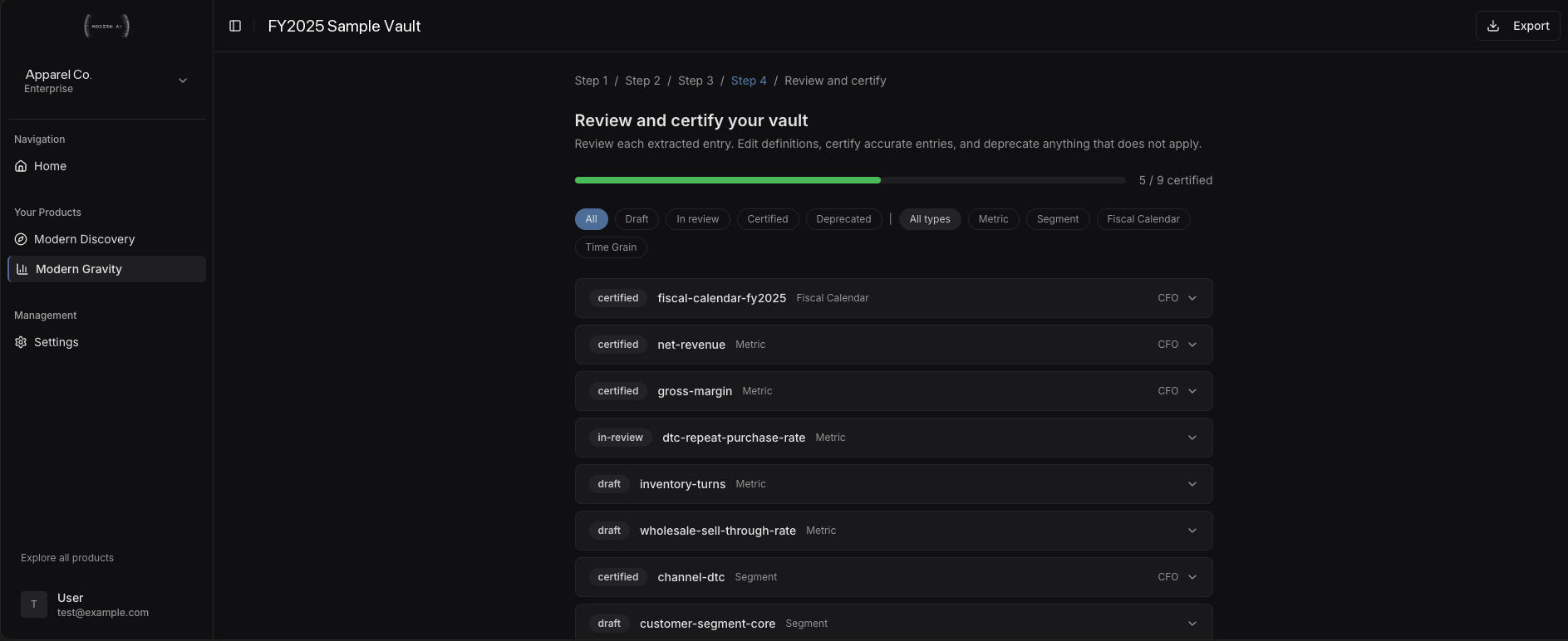Image resolution: width=1568 pixels, height=641 pixels.
Task: Click the Home house icon
Action: (x=21, y=166)
